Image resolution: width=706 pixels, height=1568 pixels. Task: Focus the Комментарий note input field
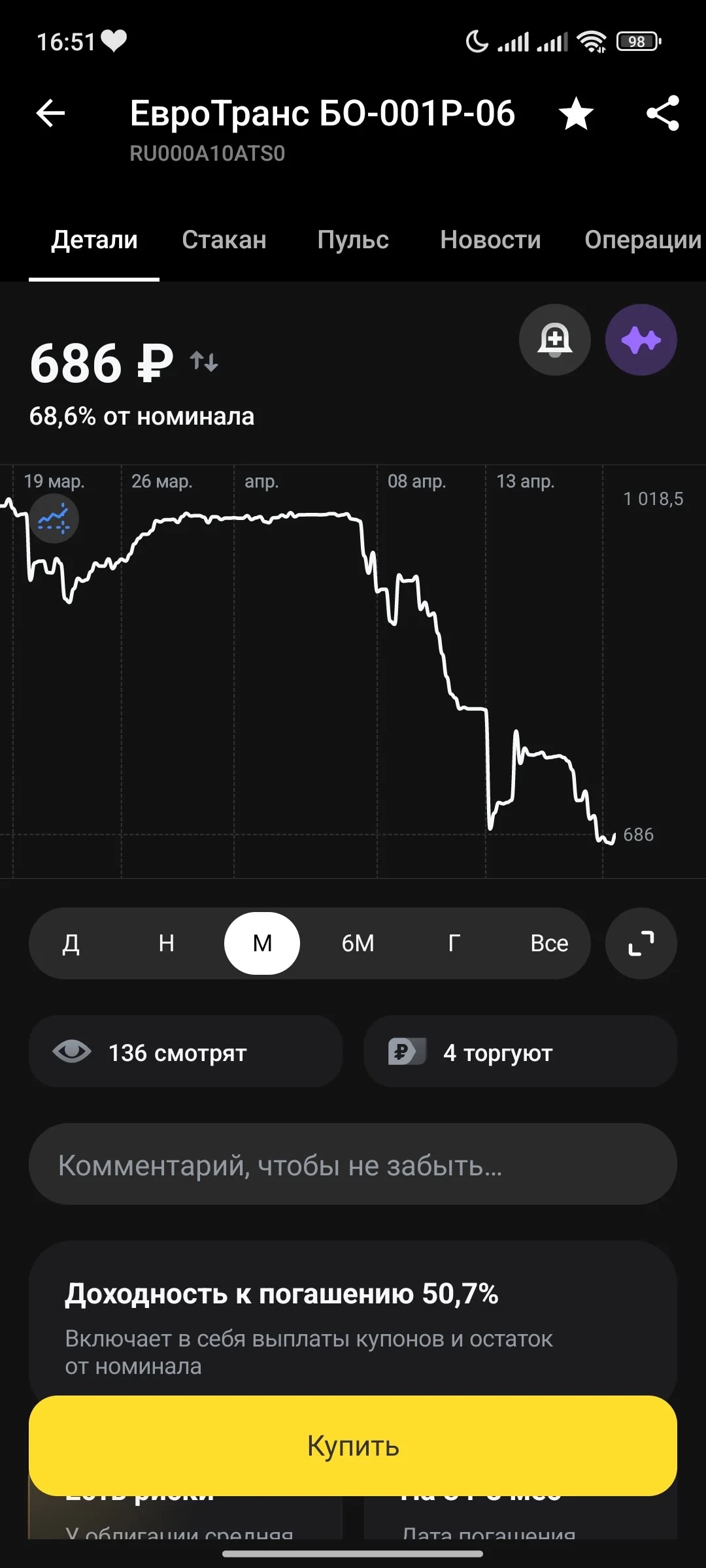[x=353, y=1164]
